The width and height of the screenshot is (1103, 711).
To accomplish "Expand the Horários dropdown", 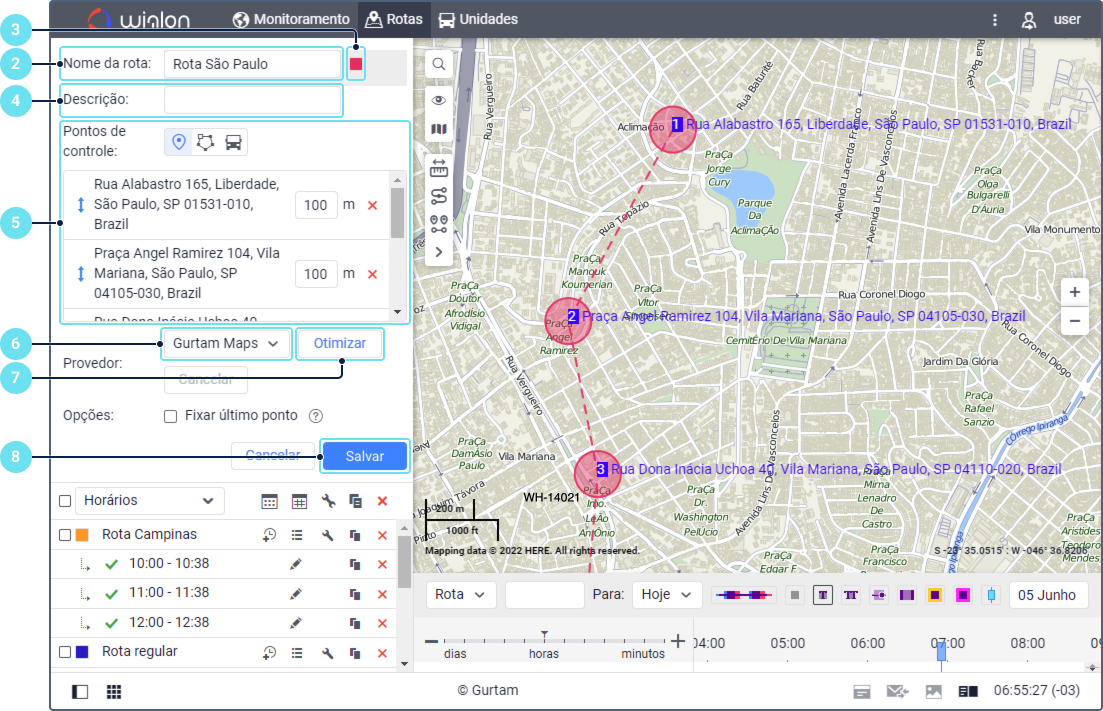I will click(149, 500).
